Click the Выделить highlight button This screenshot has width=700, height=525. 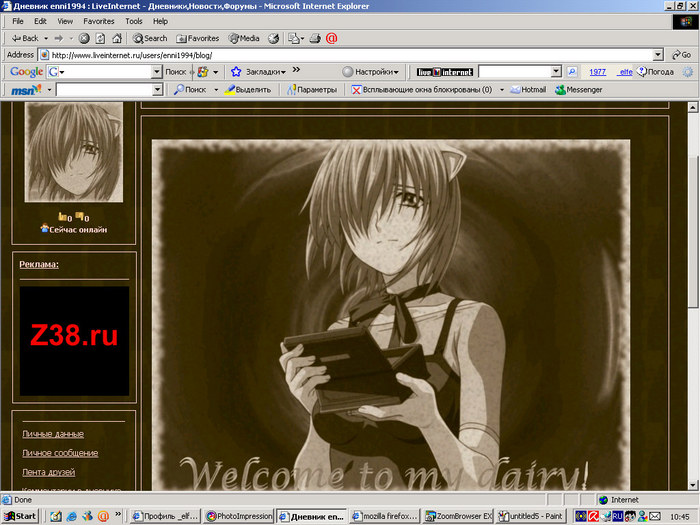(x=248, y=90)
